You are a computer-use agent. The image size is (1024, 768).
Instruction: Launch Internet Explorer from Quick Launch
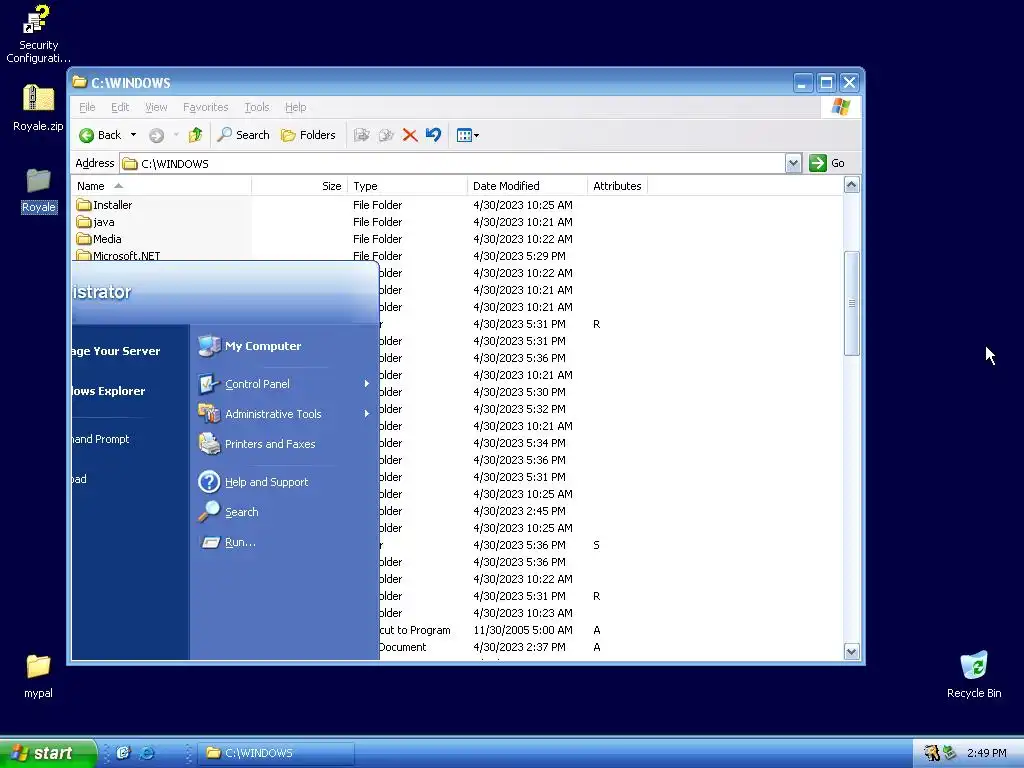148,753
